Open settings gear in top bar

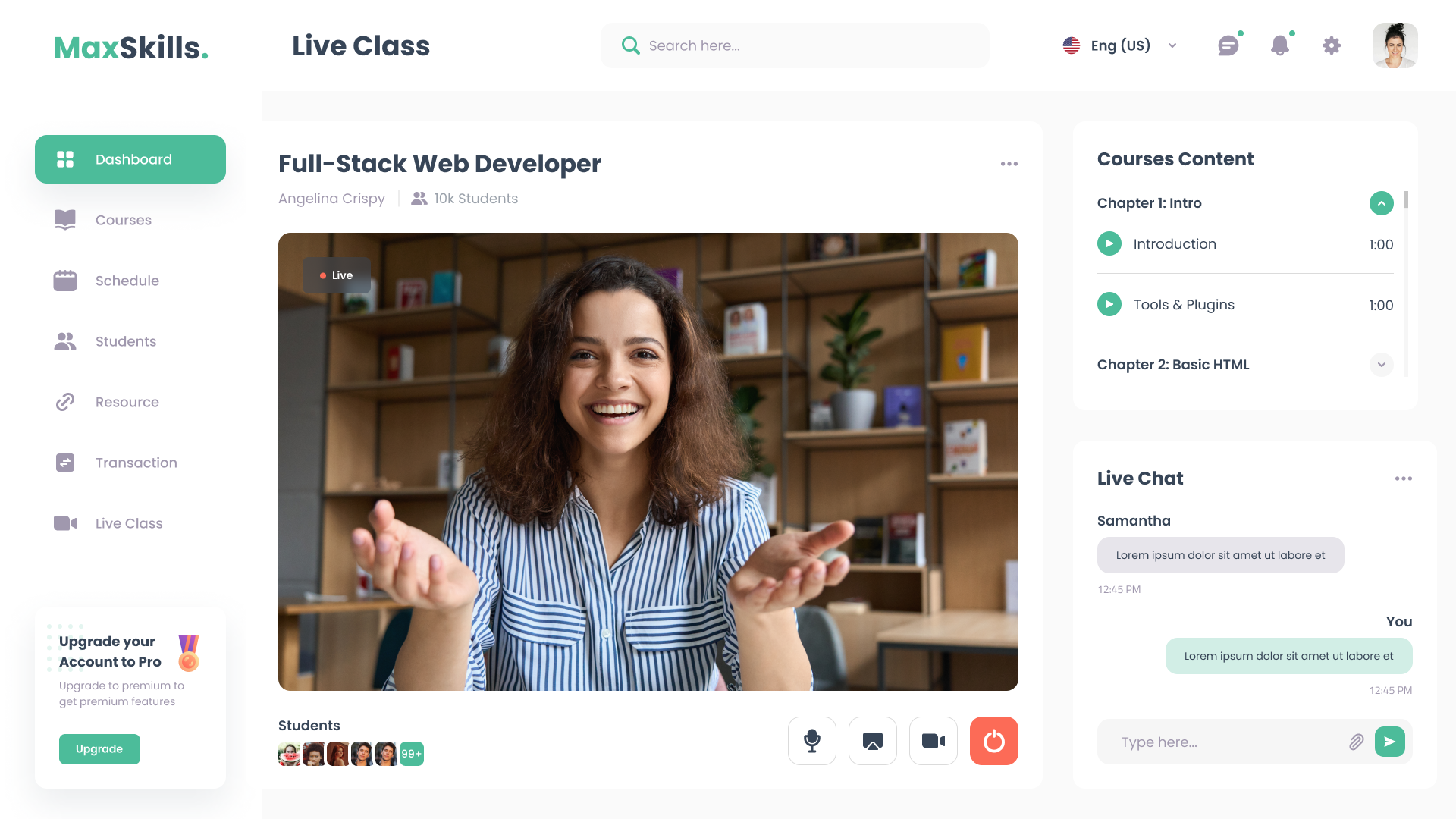(x=1332, y=45)
